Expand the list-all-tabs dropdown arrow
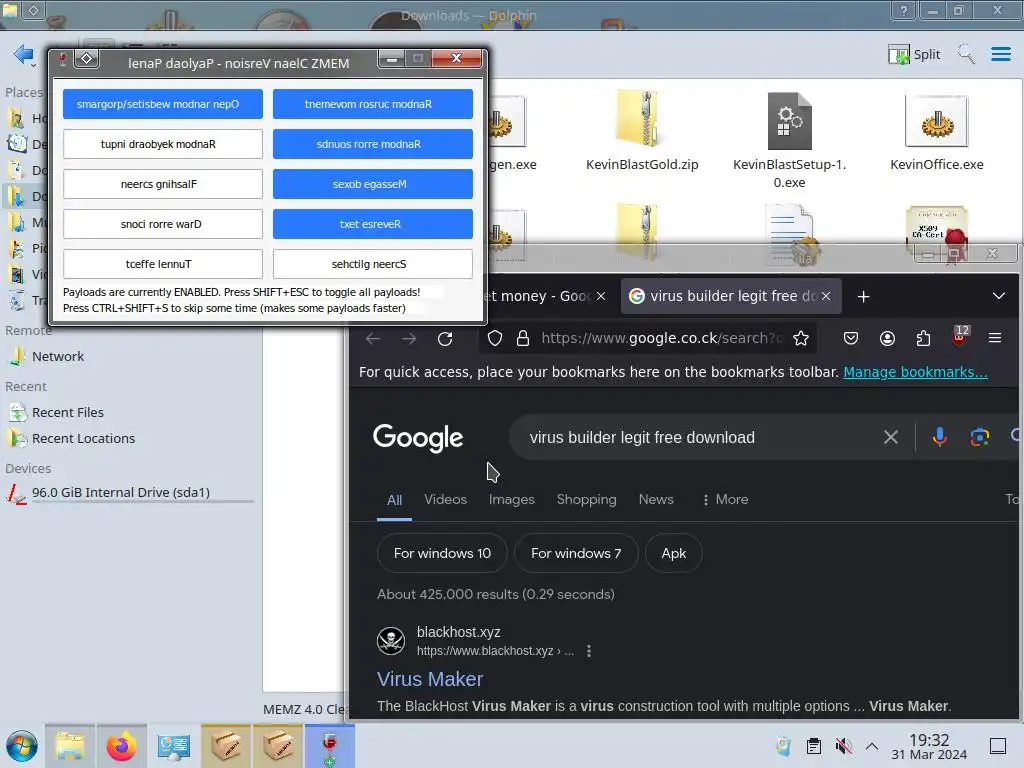Image resolution: width=1024 pixels, height=768 pixels. (999, 296)
